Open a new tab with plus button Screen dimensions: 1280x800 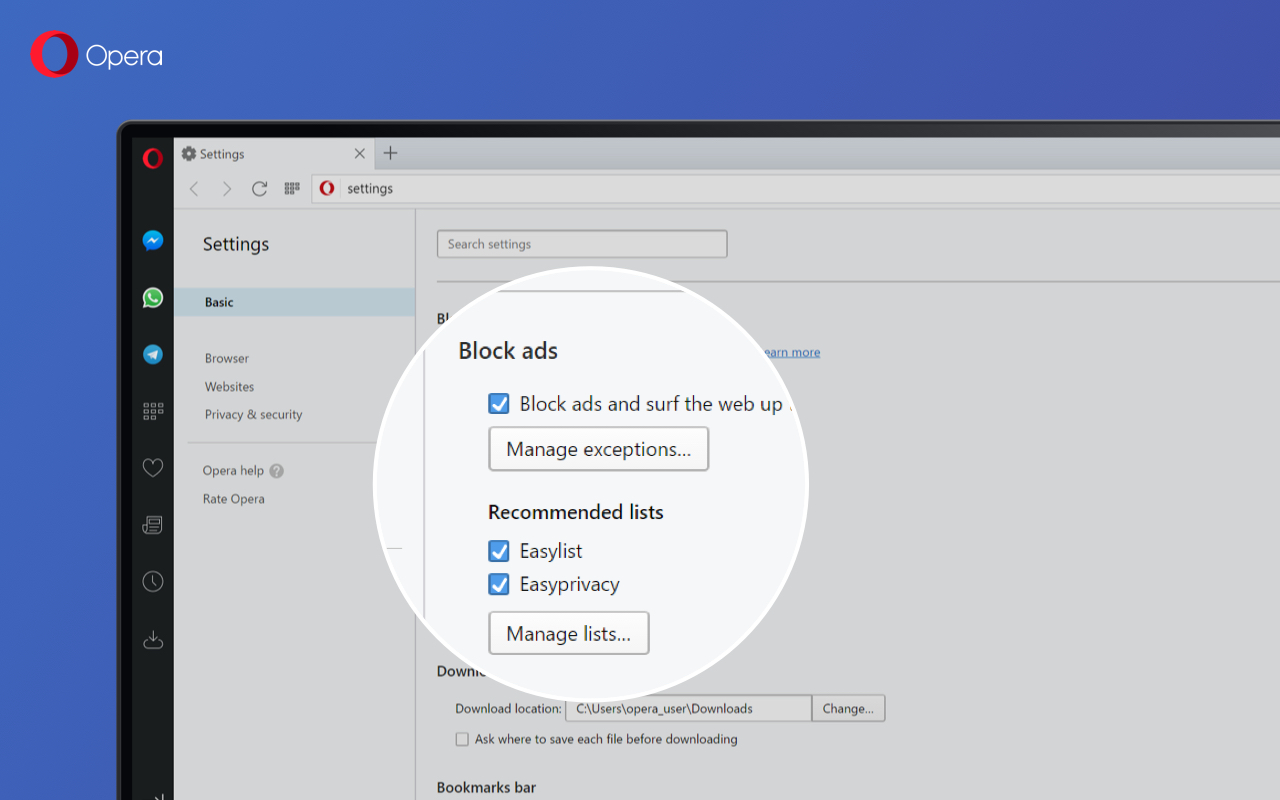[x=390, y=153]
